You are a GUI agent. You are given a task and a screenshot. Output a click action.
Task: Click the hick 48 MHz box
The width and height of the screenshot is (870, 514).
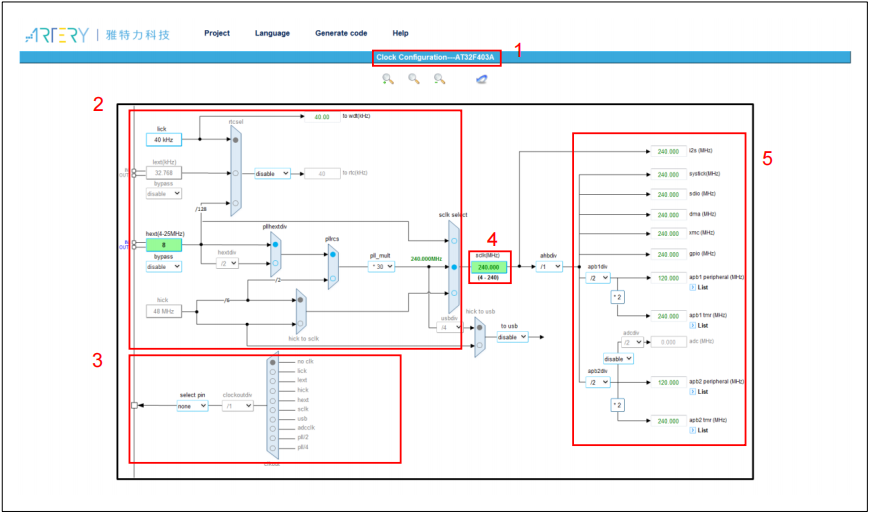(x=164, y=311)
